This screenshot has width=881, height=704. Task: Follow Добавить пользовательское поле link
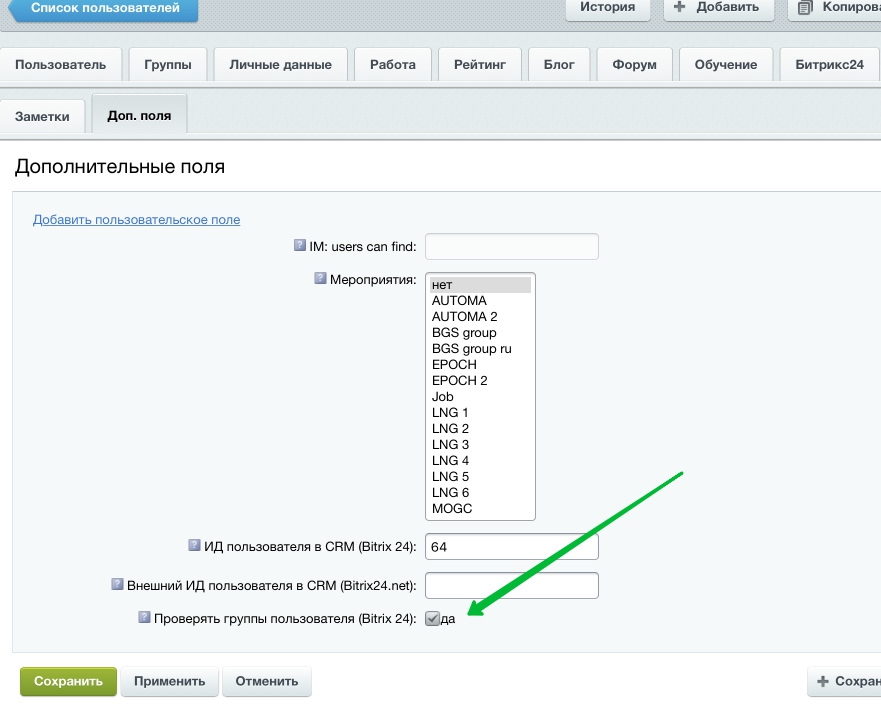136,220
